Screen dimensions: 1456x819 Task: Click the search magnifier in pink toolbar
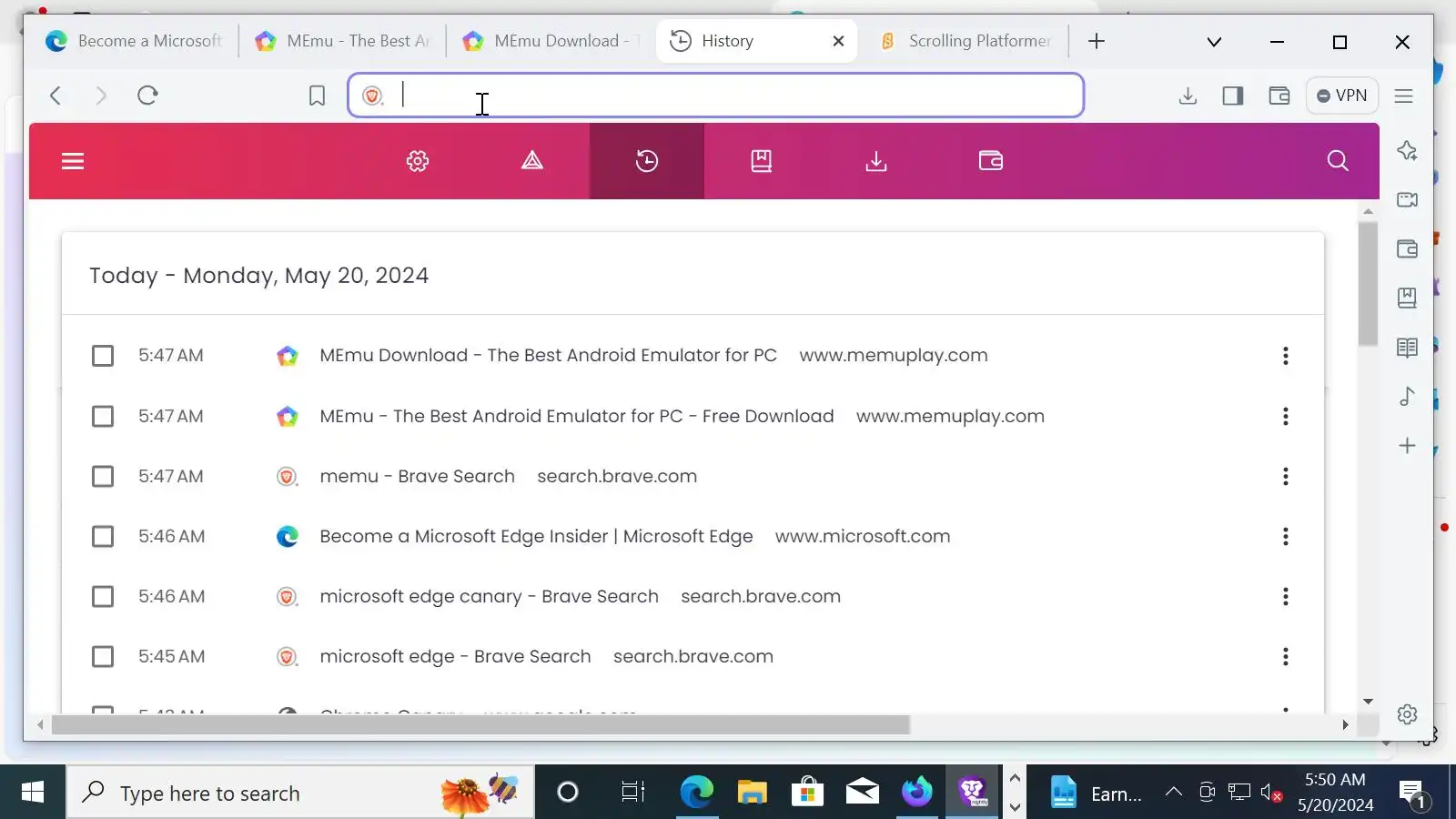pos(1338,161)
